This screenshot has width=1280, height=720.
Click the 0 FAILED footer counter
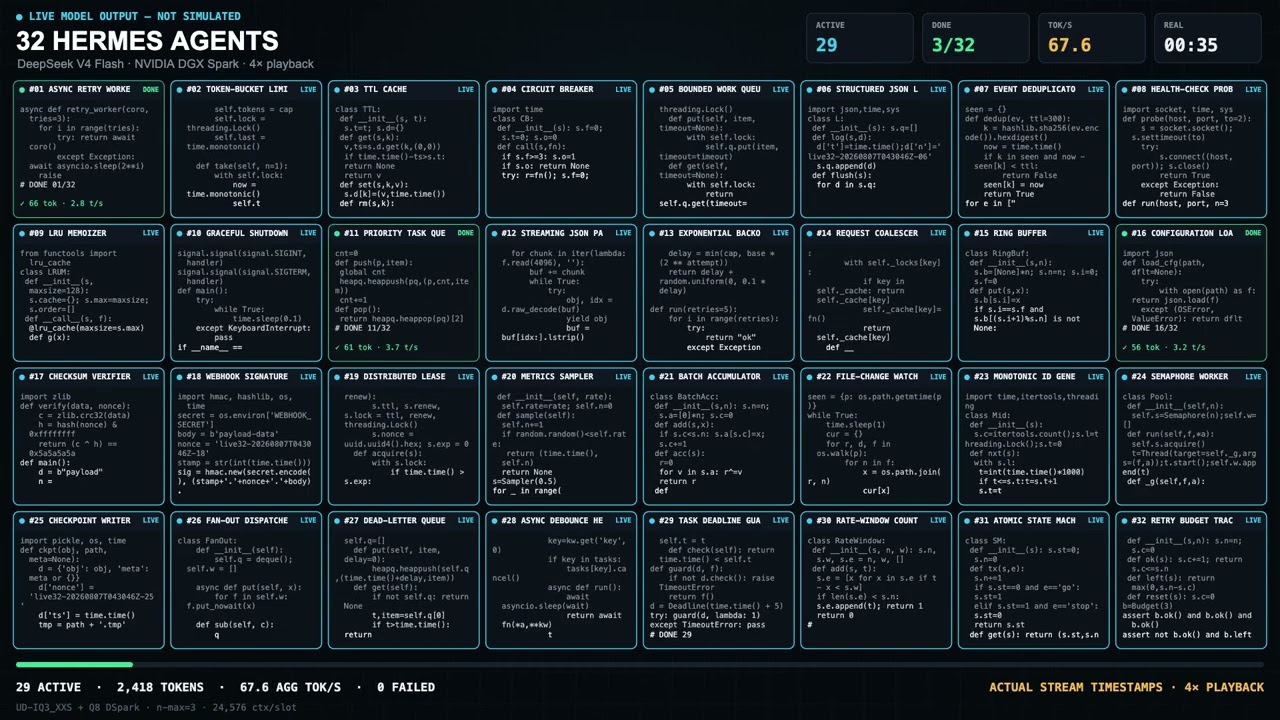click(406, 688)
